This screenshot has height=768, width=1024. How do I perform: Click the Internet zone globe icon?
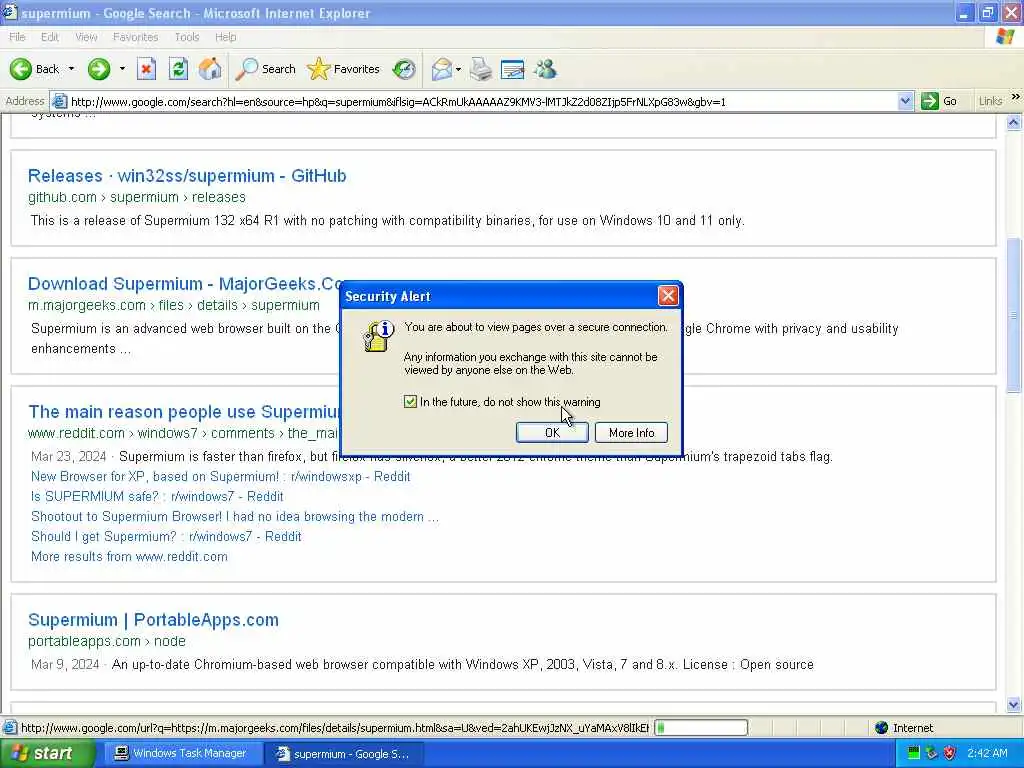(x=882, y=728)
